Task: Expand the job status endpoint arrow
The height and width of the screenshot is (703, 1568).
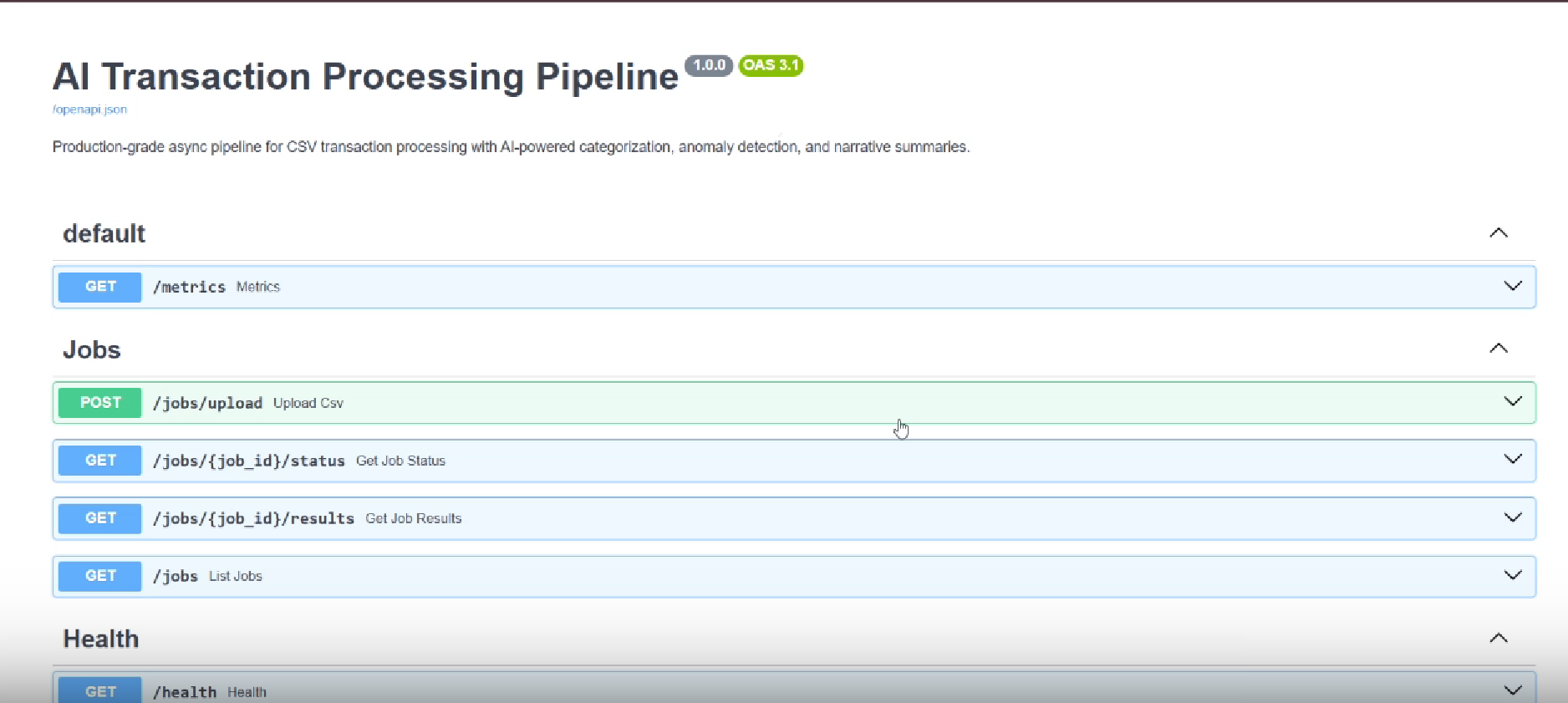Action: click(x=1513, y=459)
